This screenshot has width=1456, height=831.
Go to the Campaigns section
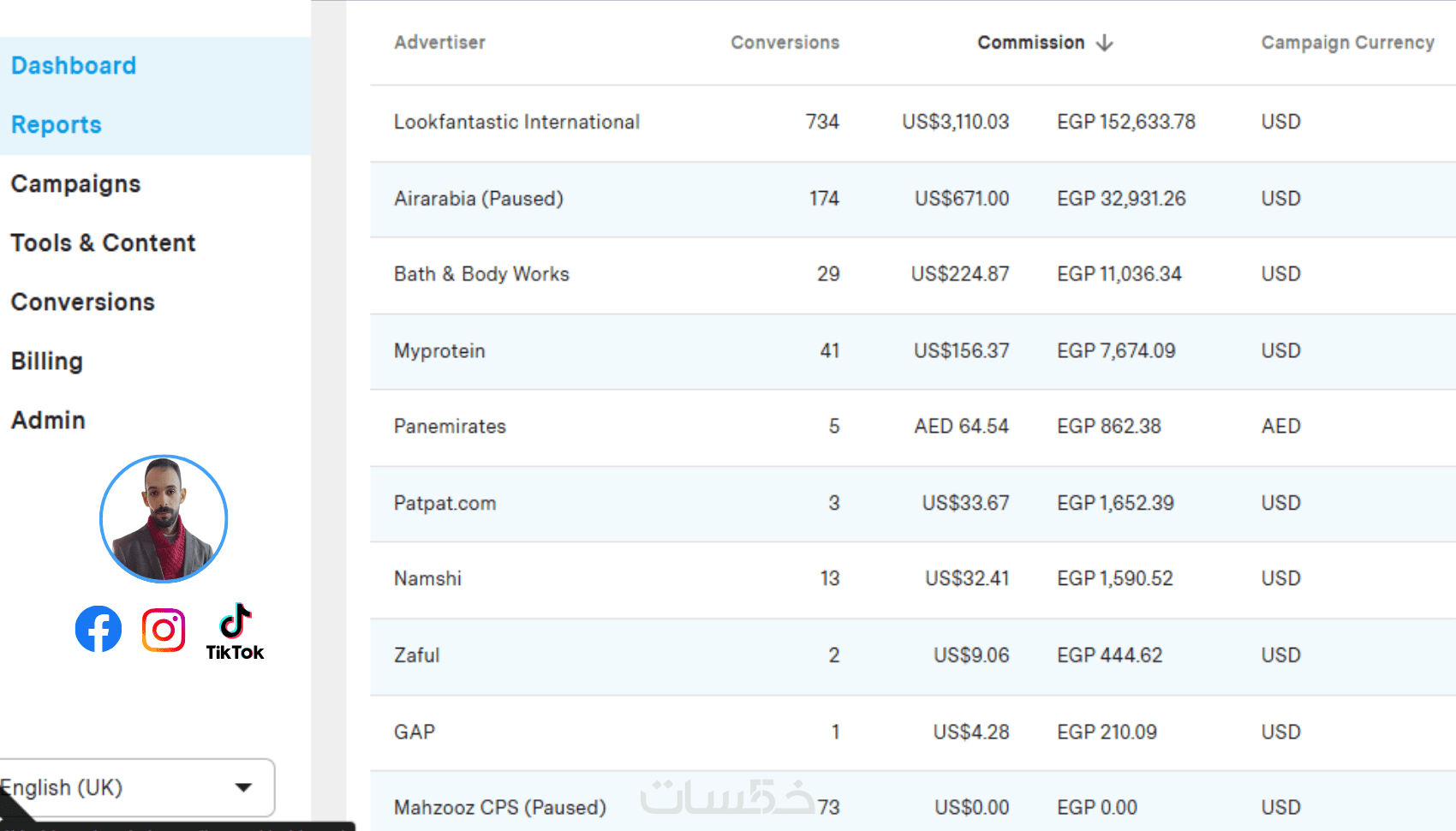click(75, 184)
